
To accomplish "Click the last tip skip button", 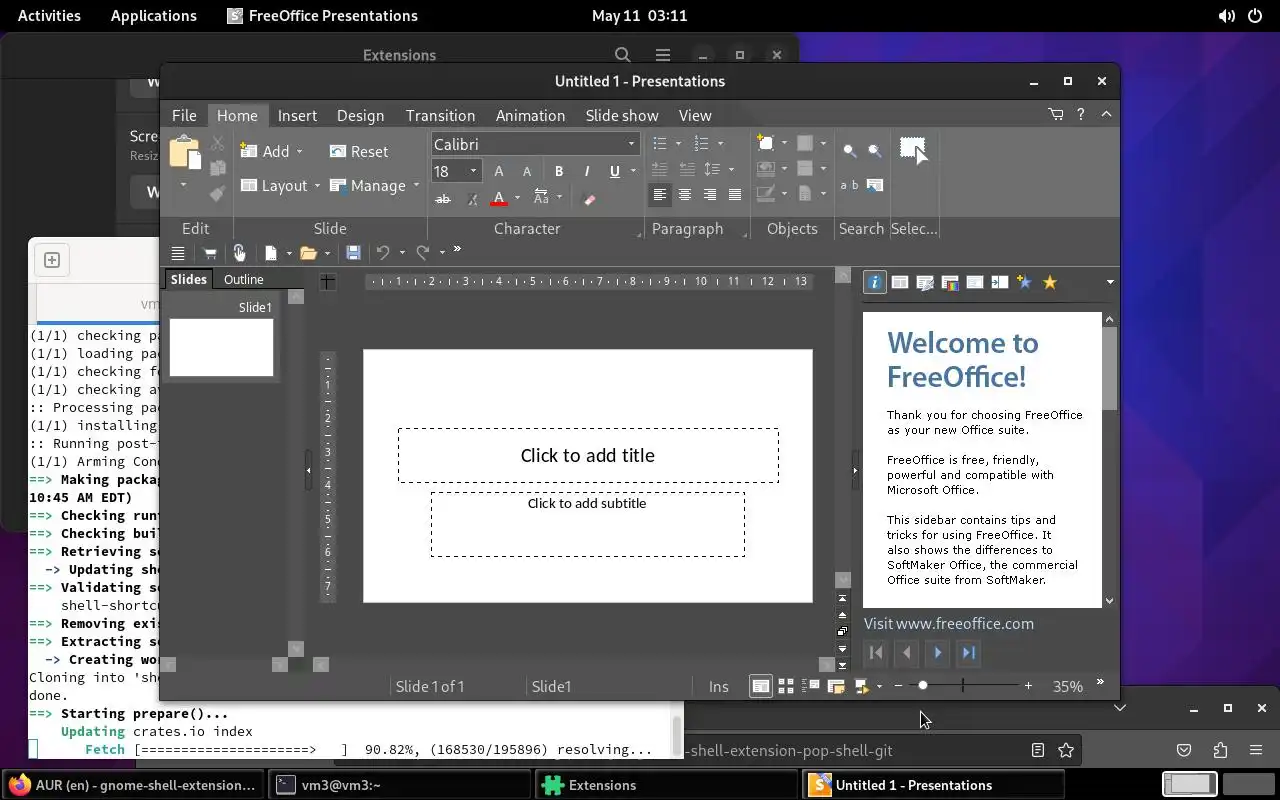I will [x=969, y=653].
